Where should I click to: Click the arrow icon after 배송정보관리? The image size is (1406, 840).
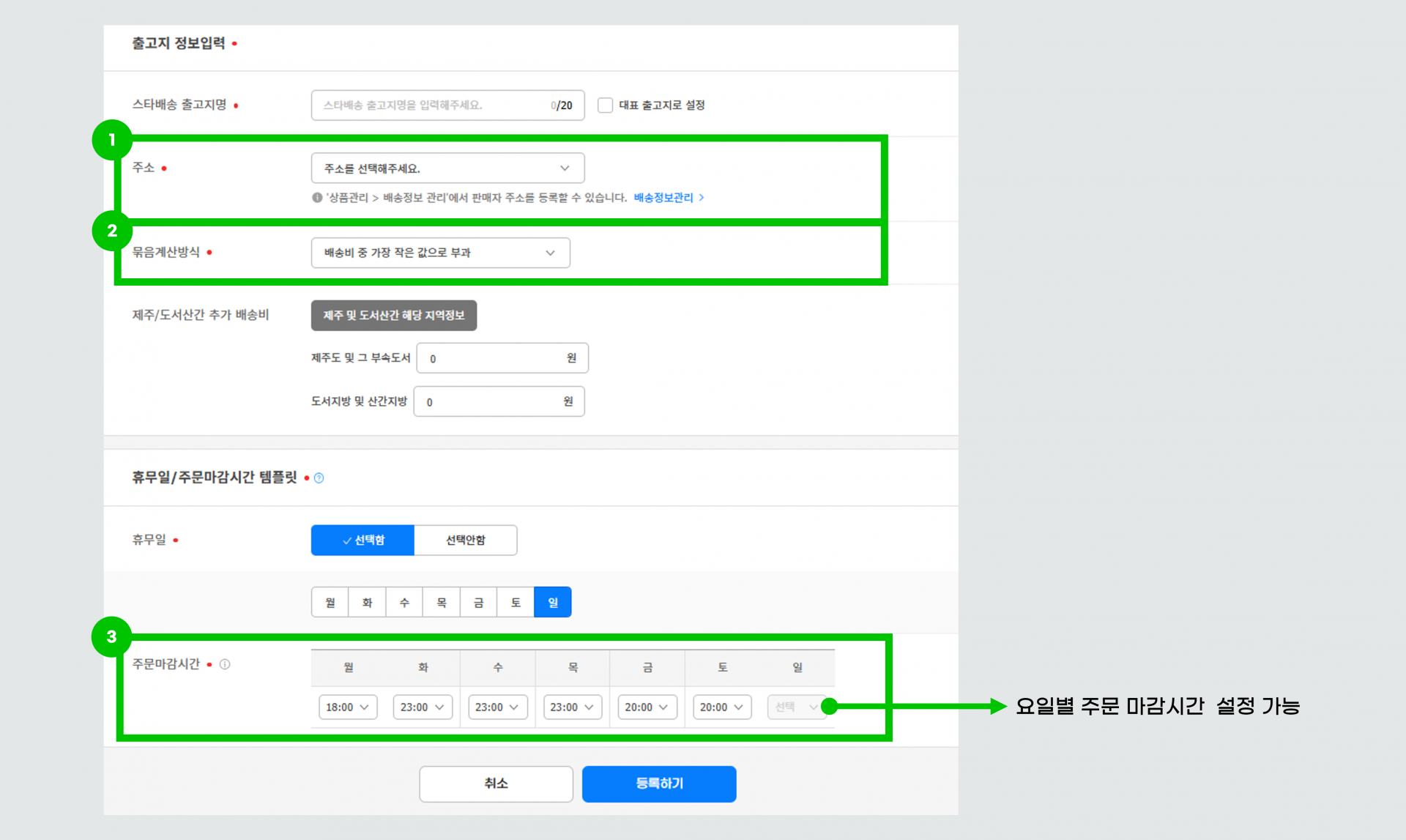702,198
